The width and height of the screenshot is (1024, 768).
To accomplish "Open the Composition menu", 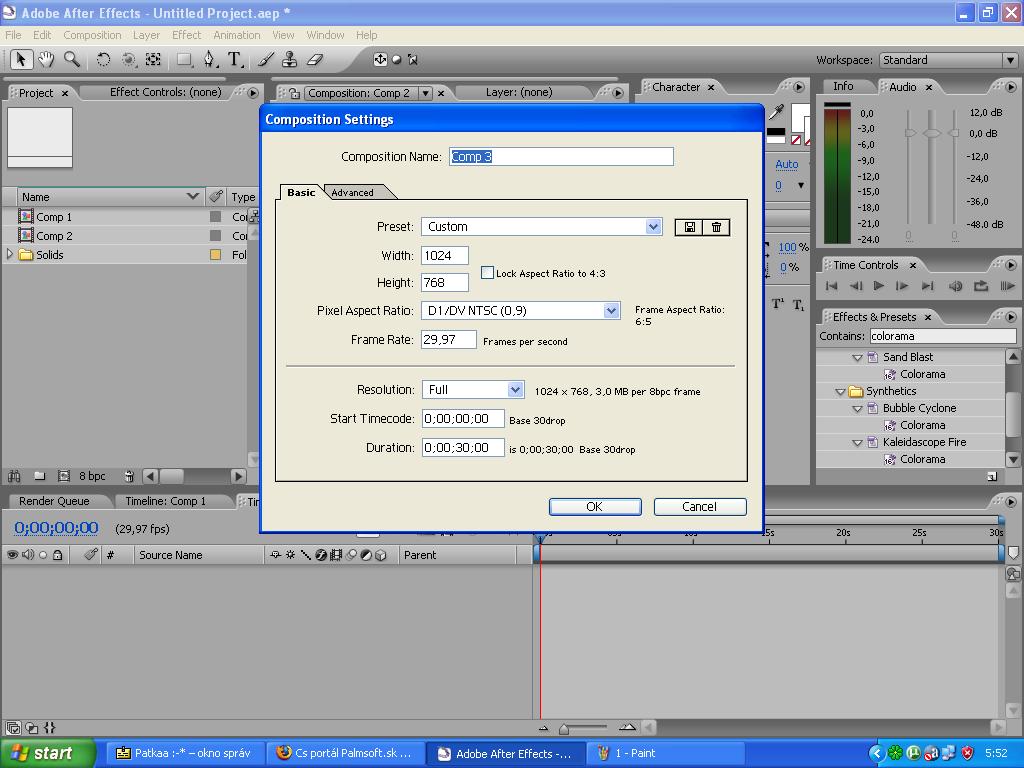I will (x=92, y=35).
